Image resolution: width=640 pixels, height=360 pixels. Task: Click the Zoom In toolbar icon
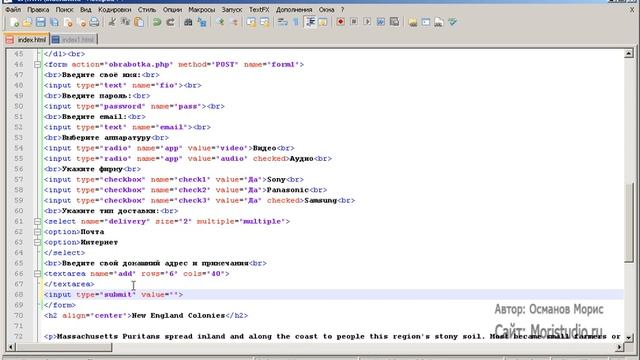(x=221, y=22)
